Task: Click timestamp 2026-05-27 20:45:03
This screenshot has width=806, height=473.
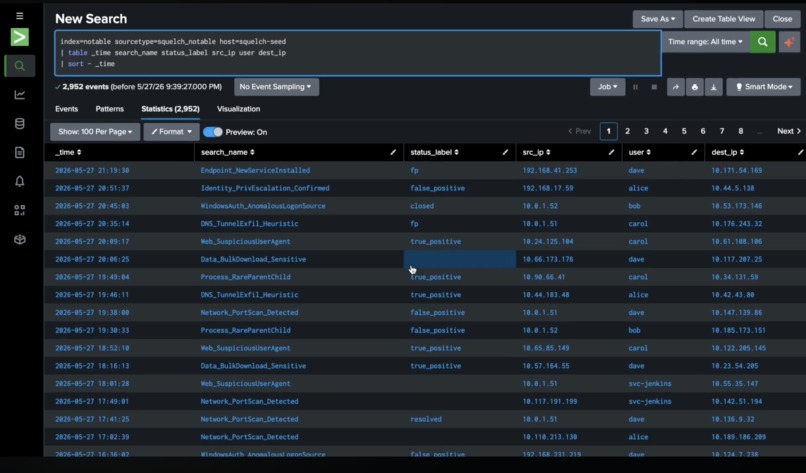Action: [92, 206]
